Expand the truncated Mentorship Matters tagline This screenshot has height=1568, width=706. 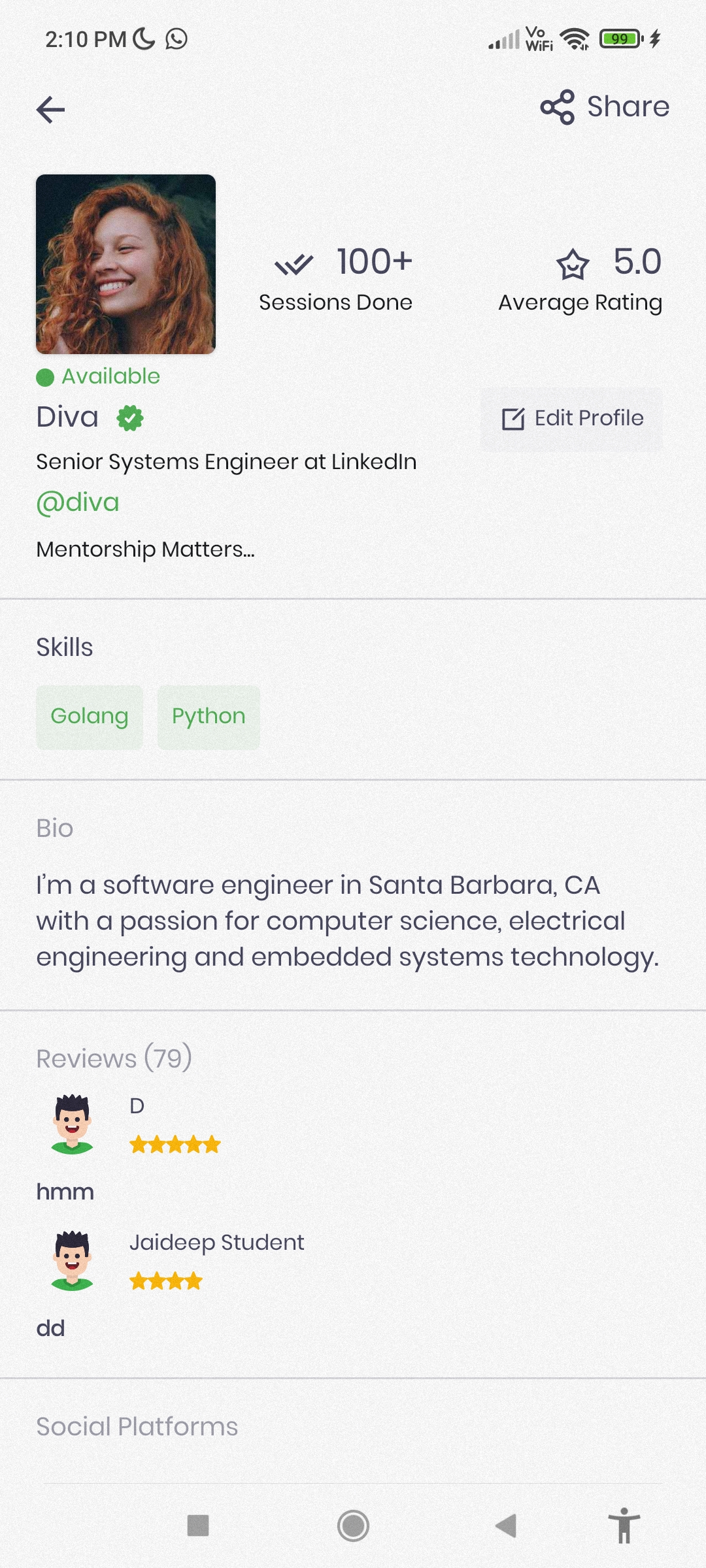145,550
